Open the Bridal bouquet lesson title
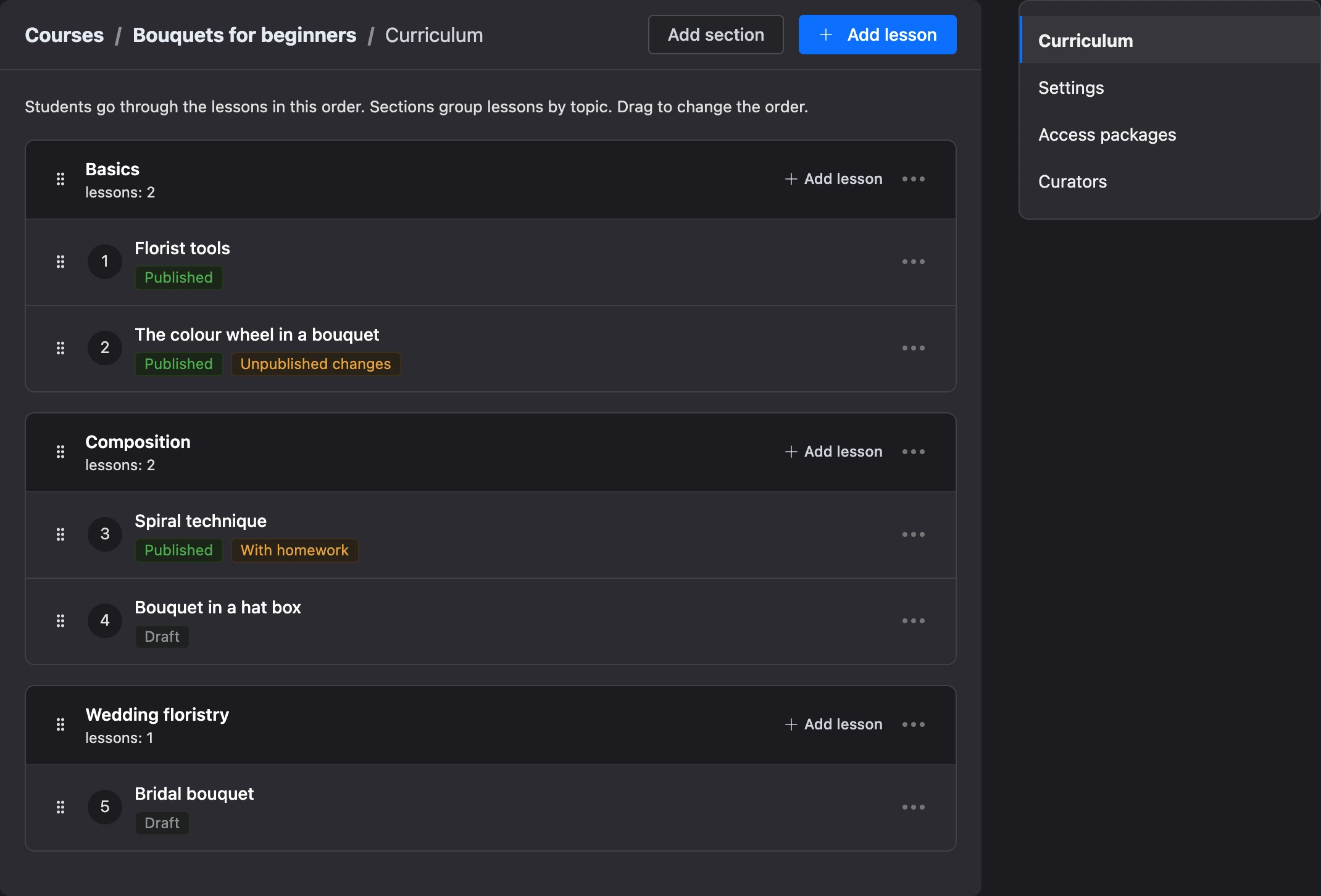Screen dimensions: 1321x896 point(194,794)
